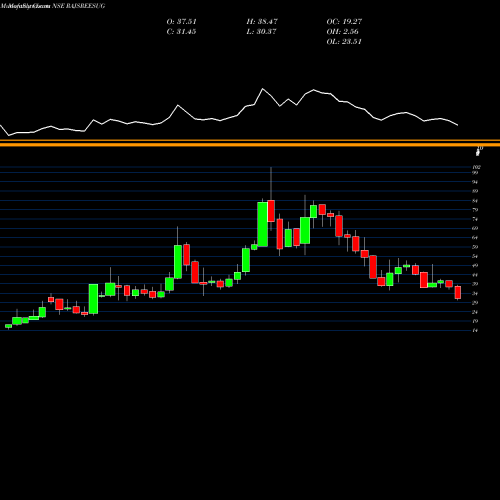Image resolution: width=500 pixels, height=500 pixels.
Task: Click the close value C: 31.45
Action: point(181,32)
